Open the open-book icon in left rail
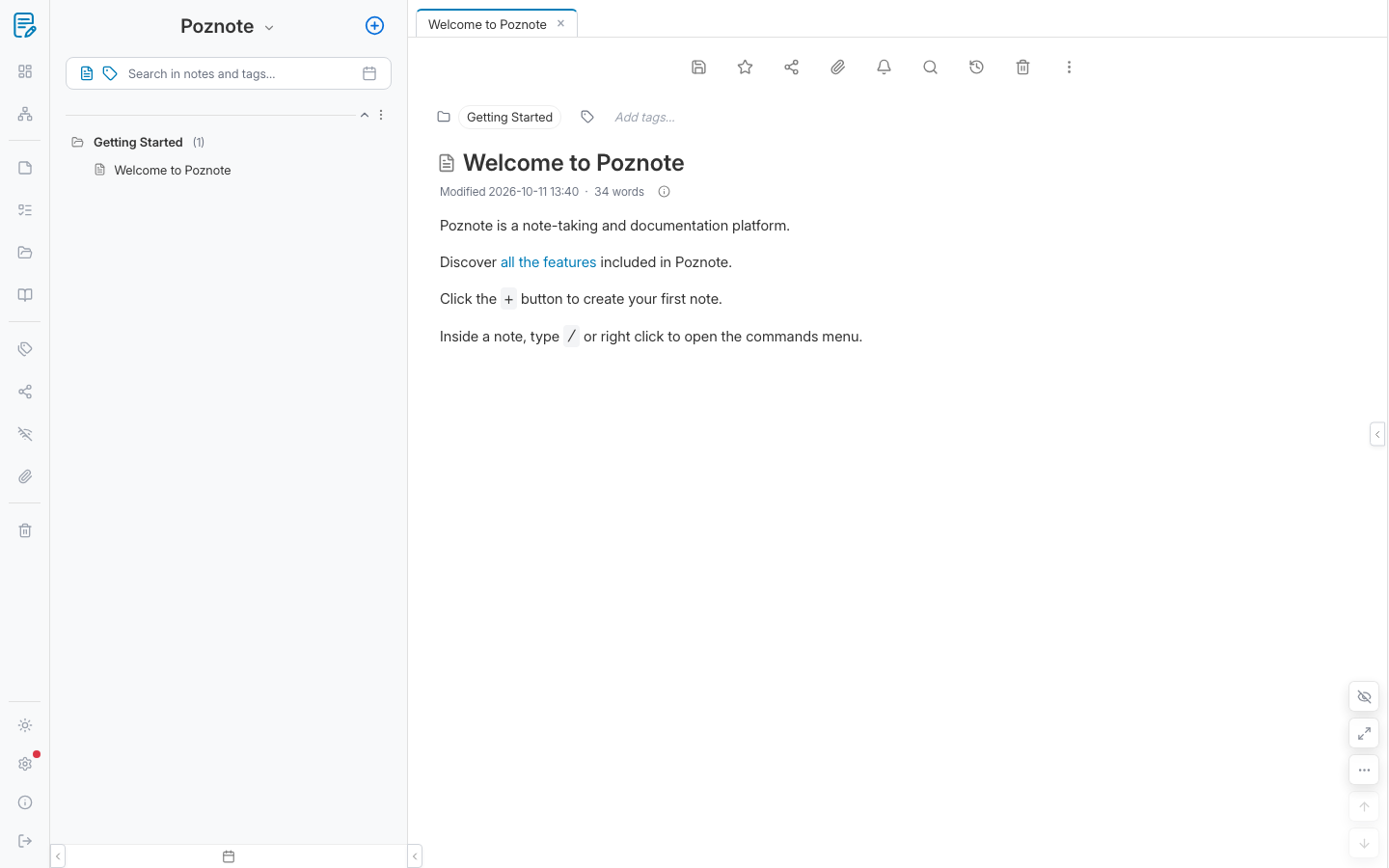The height and width of the screenshot is (868, 1389). point(25,295)
